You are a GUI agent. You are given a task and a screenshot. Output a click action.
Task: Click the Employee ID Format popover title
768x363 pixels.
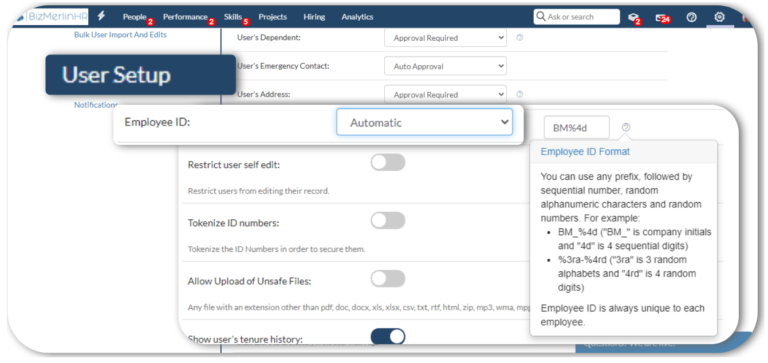(585, 152)
